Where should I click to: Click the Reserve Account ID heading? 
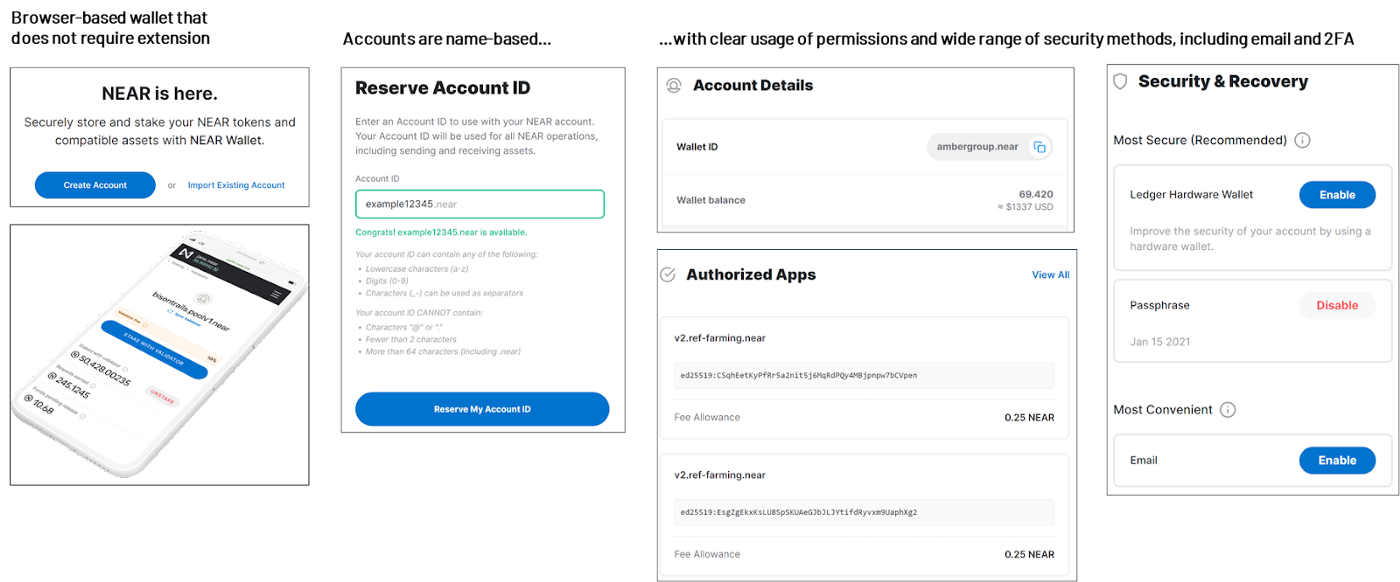(x=443, y=88)
